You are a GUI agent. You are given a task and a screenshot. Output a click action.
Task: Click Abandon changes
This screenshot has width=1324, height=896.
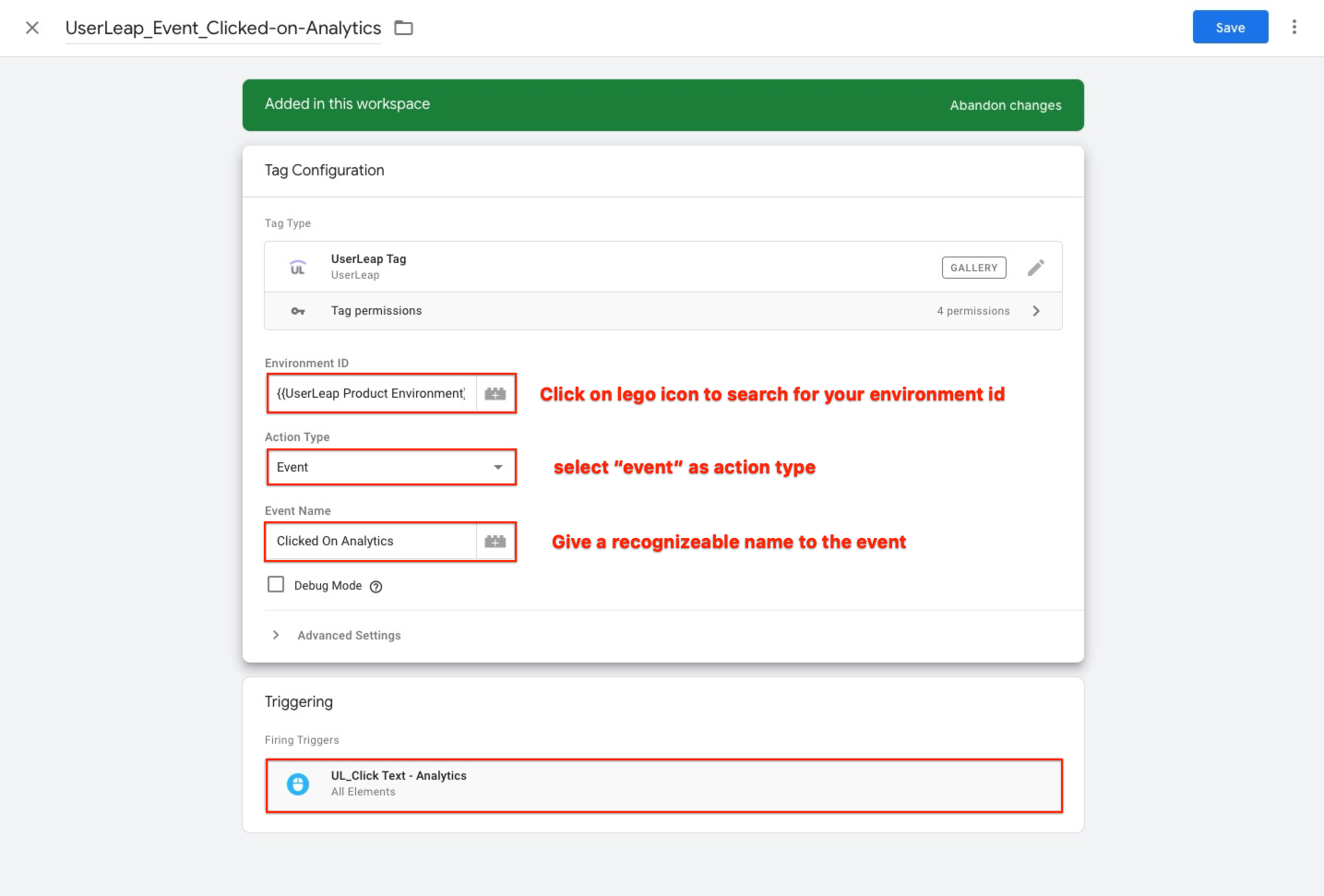tap(1006, 105)
